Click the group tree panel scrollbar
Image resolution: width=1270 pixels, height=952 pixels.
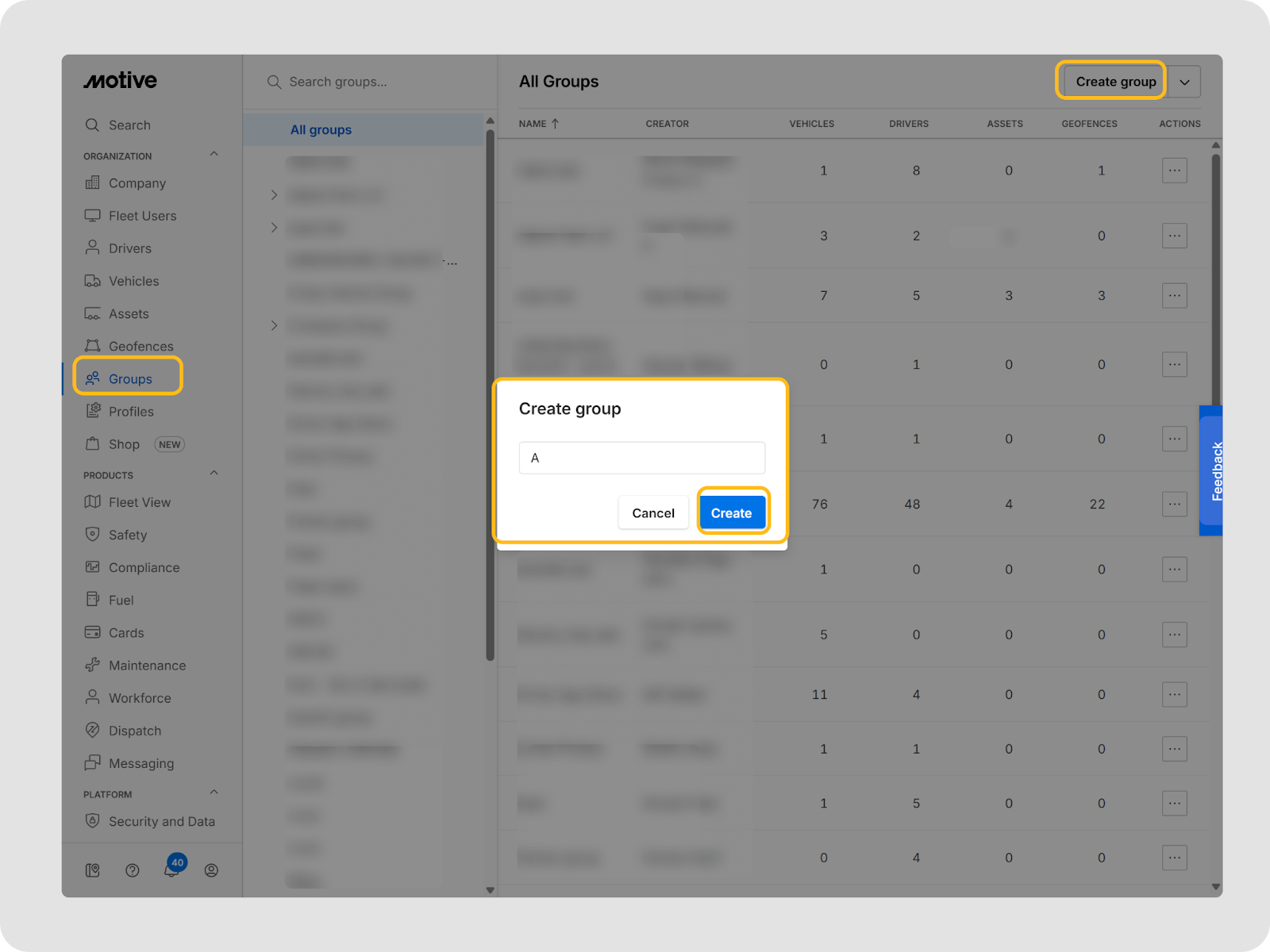(x=490, y=394)
